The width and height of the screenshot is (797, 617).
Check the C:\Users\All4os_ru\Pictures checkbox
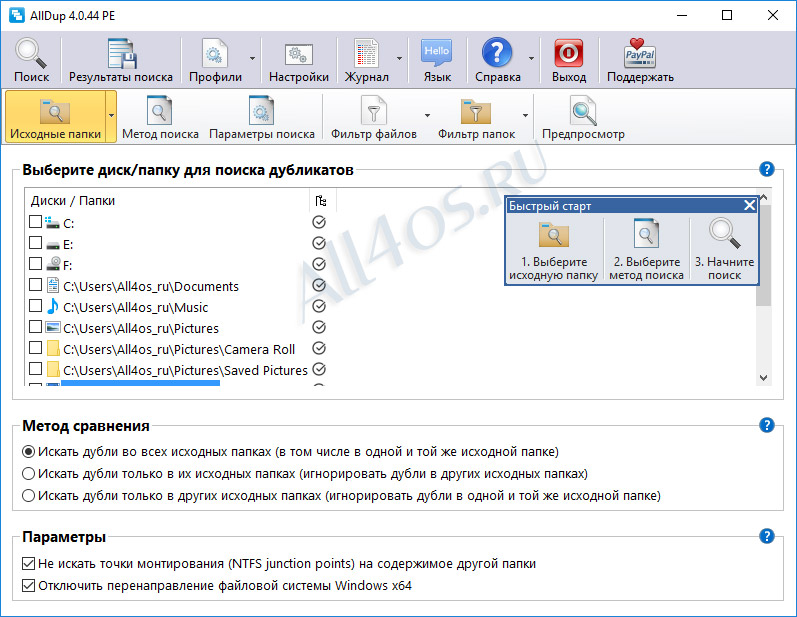tap(35, 327)
